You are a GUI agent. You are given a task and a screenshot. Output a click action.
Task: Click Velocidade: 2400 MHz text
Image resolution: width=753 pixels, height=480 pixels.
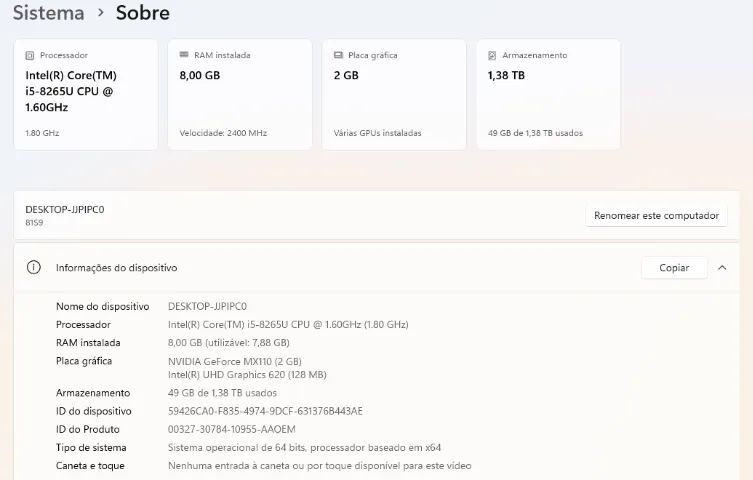tap(223, 133)
